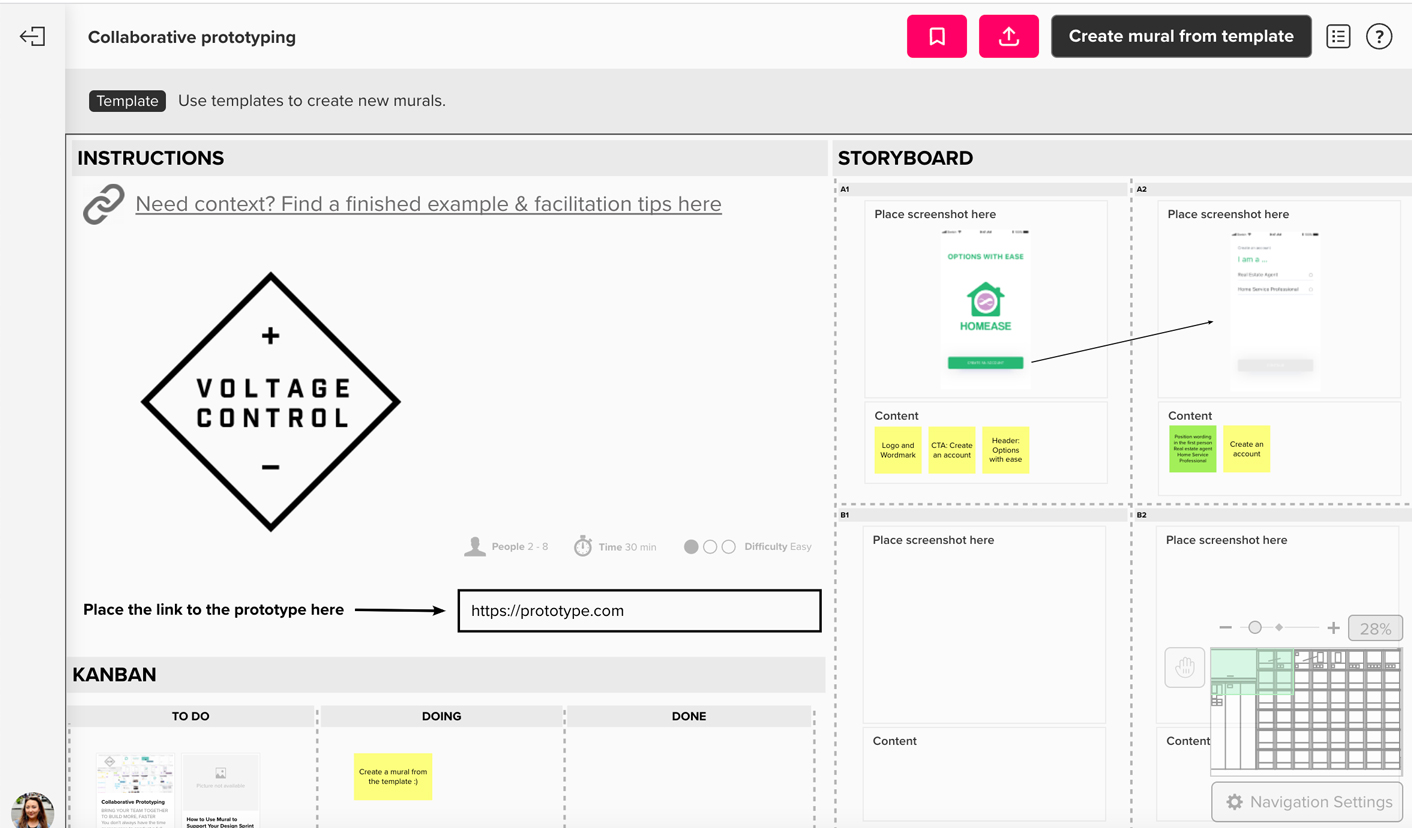Click the Template badge label
Viewport: 1412px width, 828px height.
[127, 101]
